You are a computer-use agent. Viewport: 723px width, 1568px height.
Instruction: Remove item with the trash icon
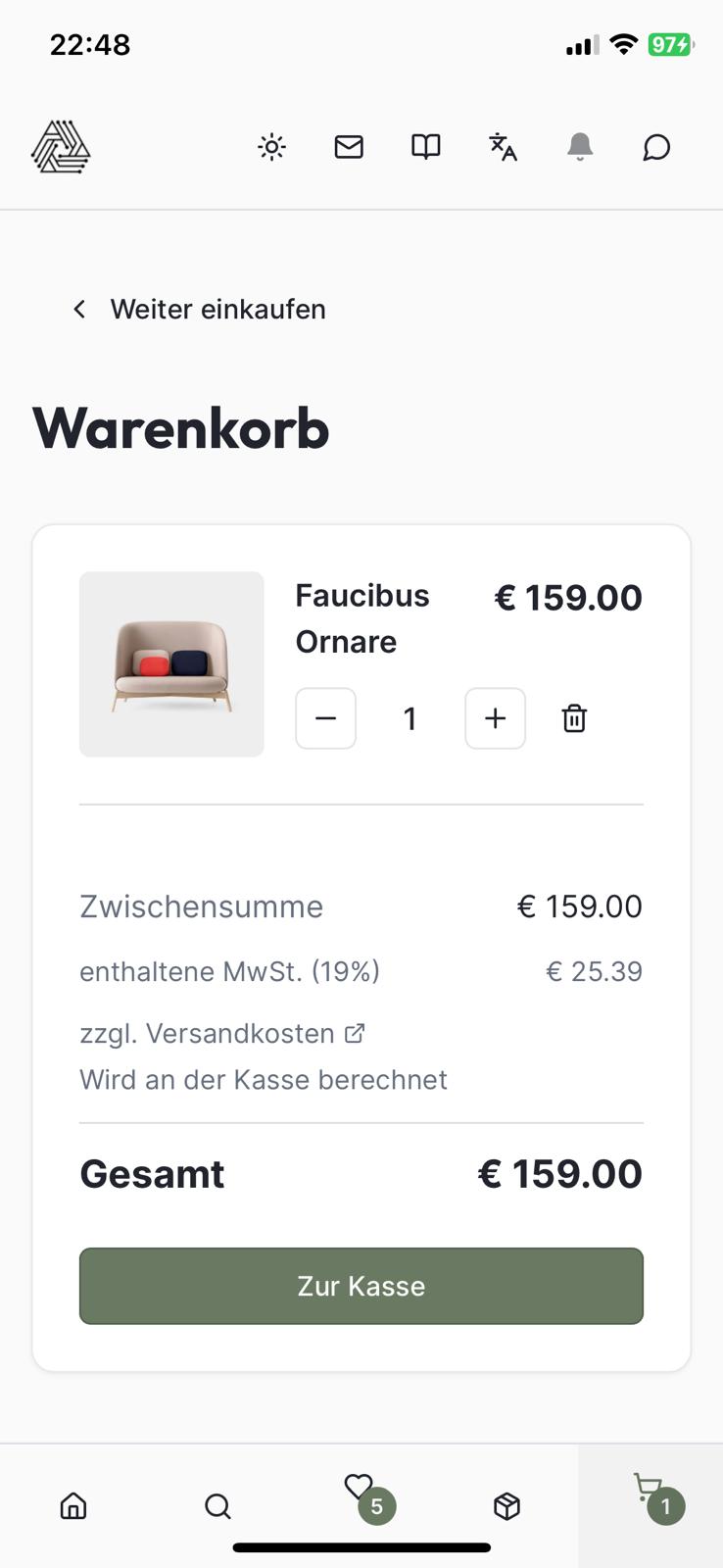[x=574, y=718]
